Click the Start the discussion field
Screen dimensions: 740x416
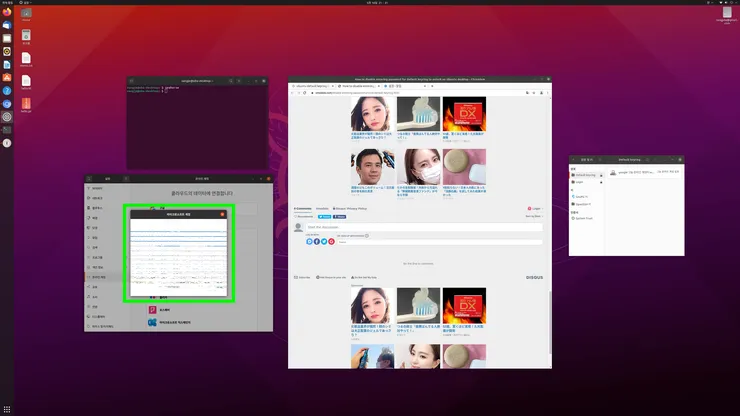[424, 227]
